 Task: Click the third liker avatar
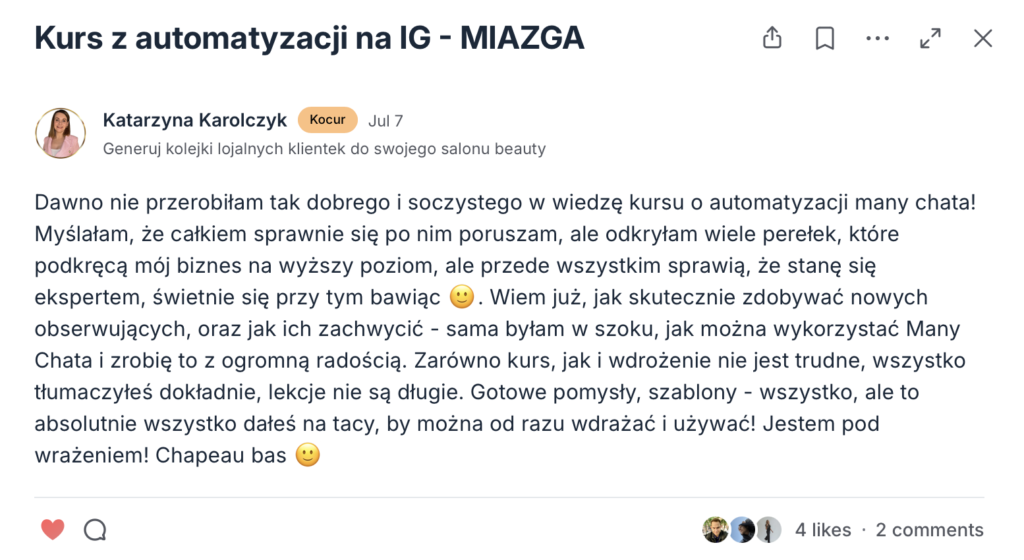coord(768,530)
